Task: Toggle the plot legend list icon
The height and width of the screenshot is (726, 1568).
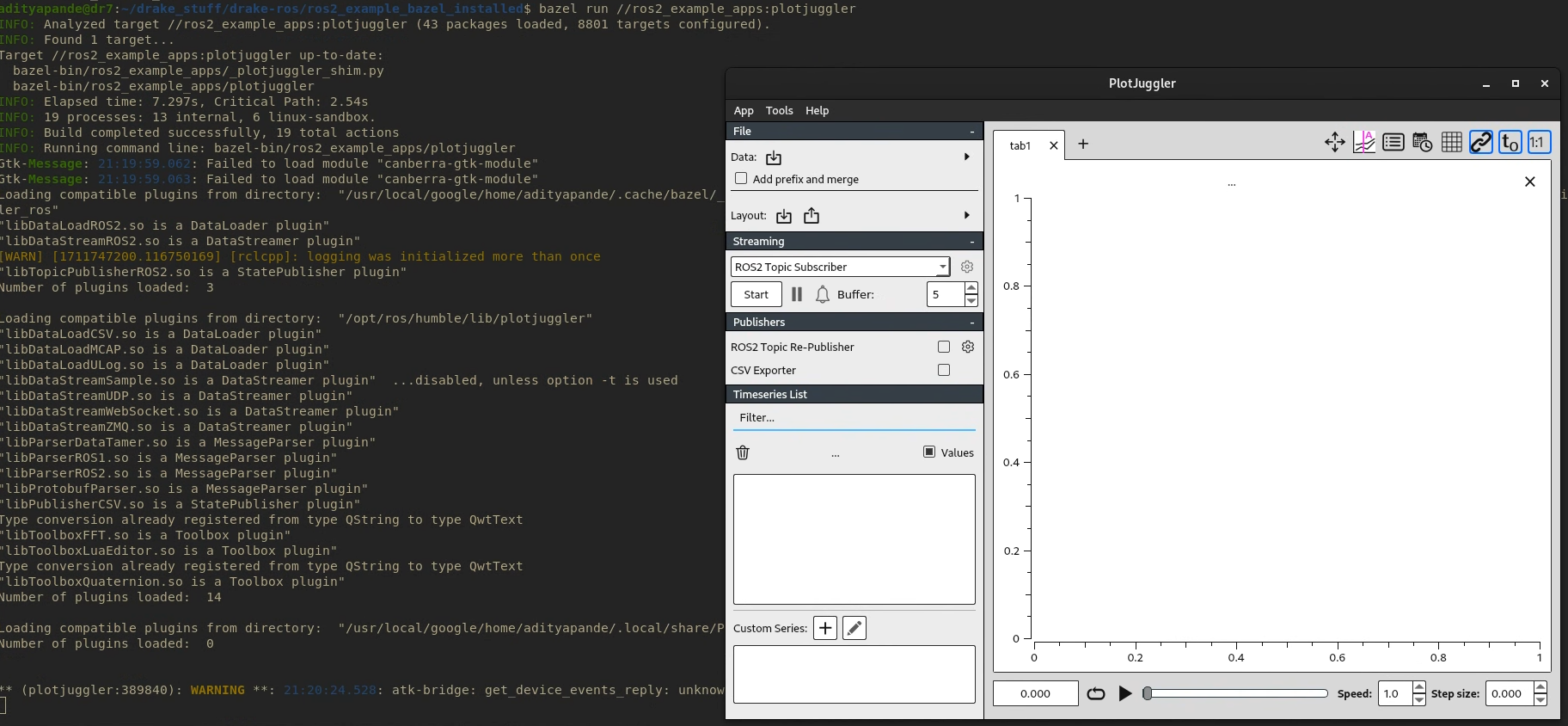Action: [1393, 143]
